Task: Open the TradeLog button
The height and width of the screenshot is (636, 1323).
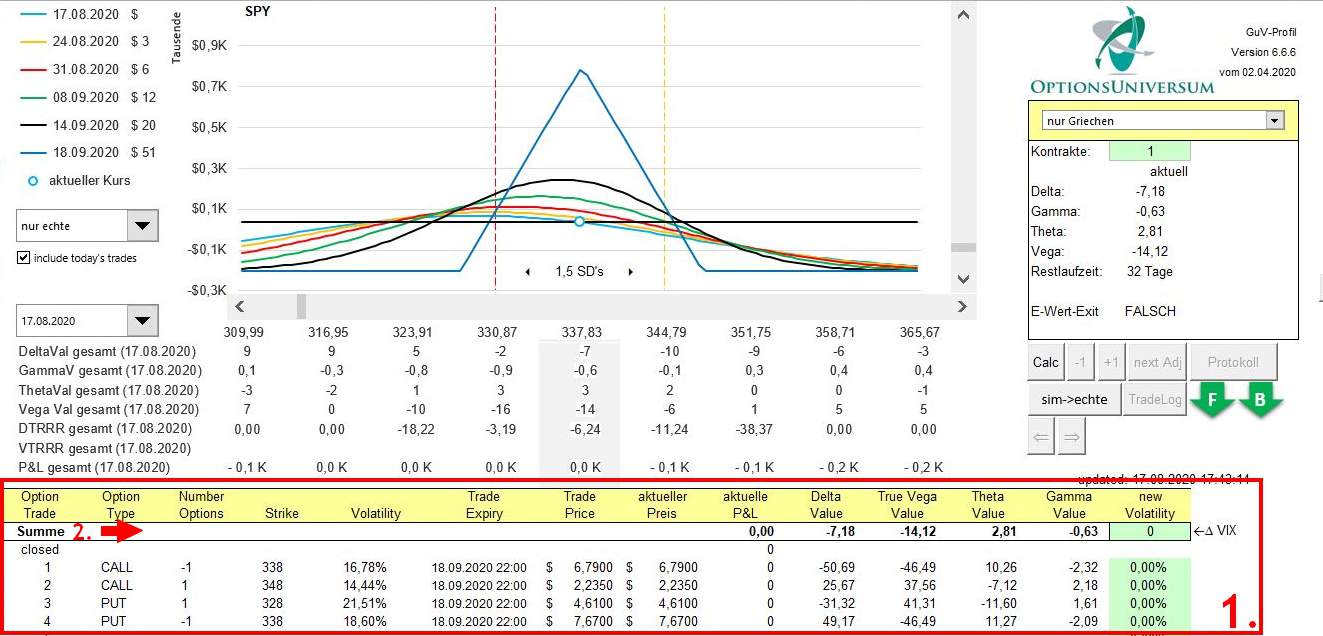Action: pos(1155,399)
